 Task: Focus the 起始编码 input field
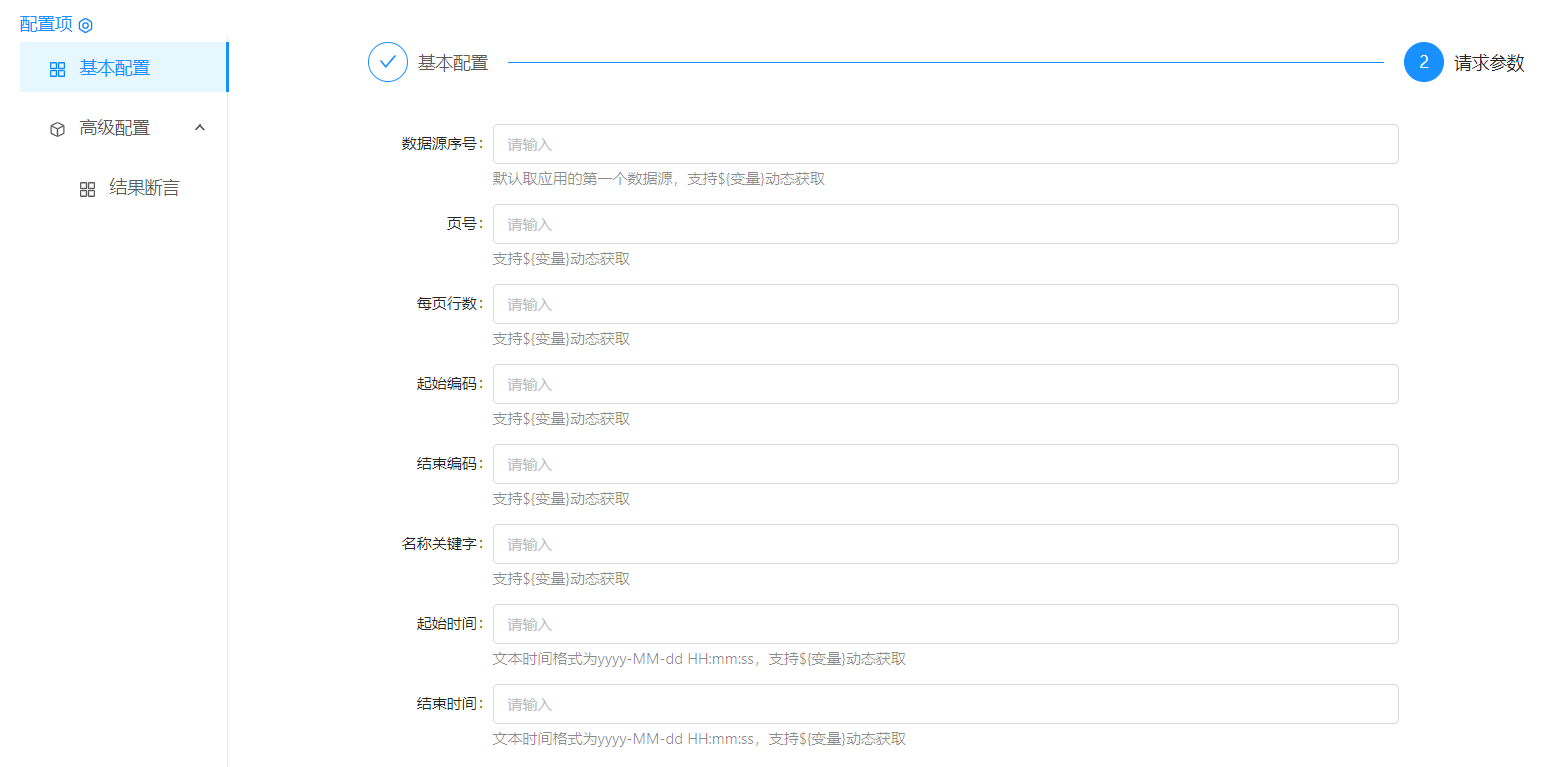coord(945,384)
